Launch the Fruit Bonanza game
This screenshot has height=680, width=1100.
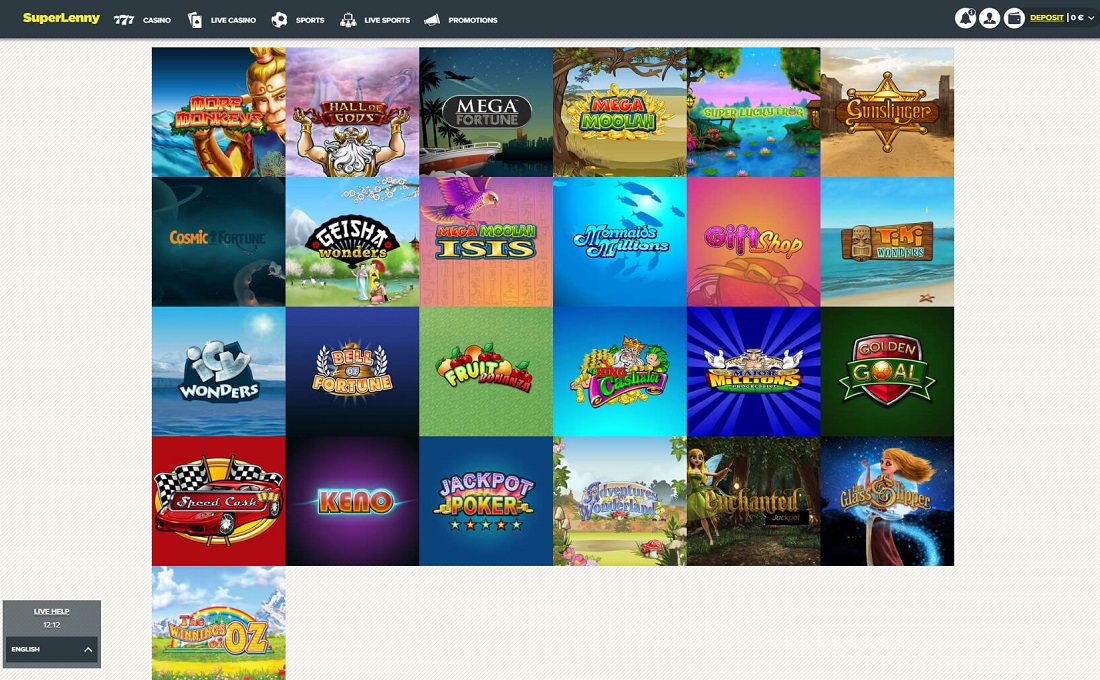(x=486, y=372)
